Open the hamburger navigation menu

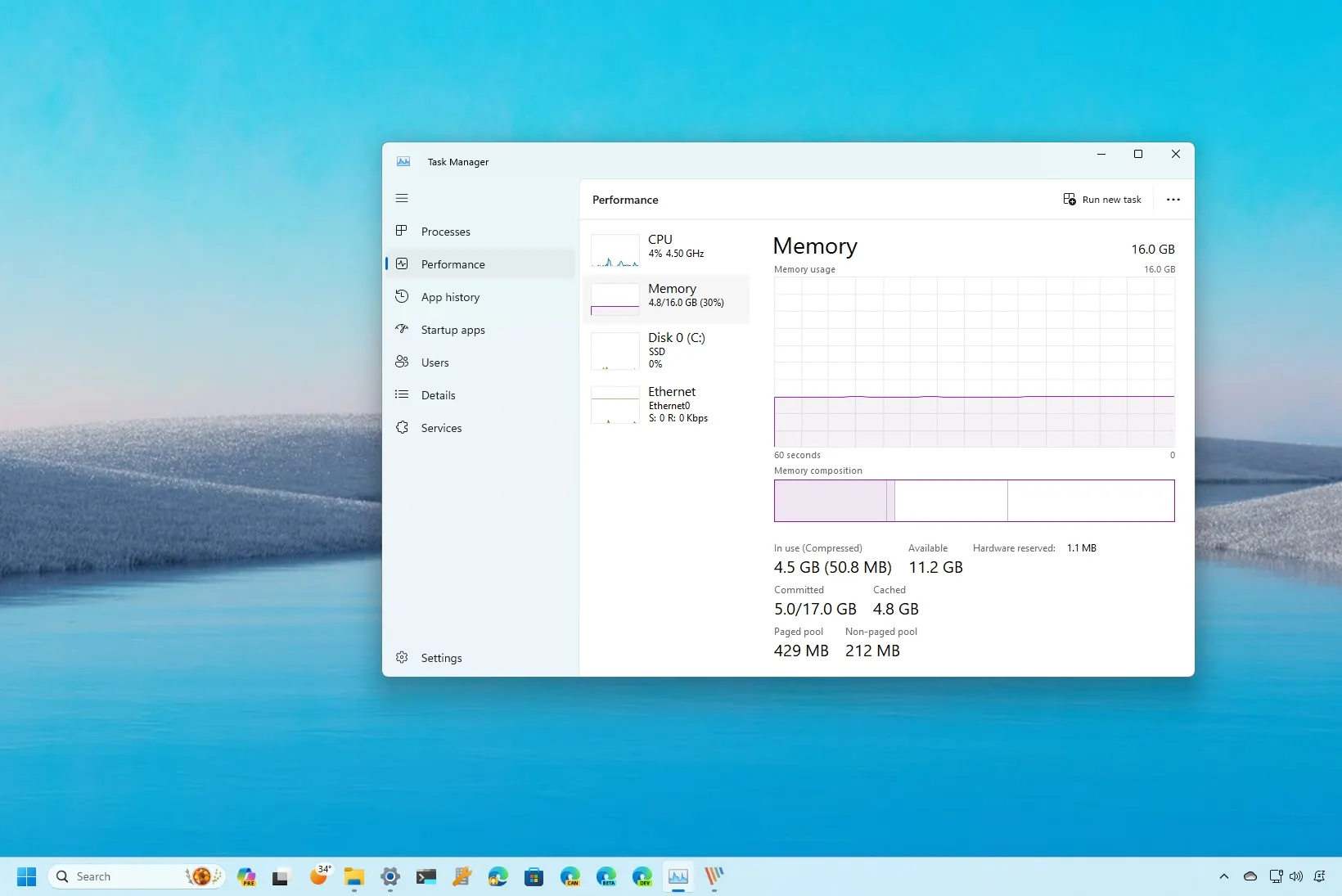[402, 198]
